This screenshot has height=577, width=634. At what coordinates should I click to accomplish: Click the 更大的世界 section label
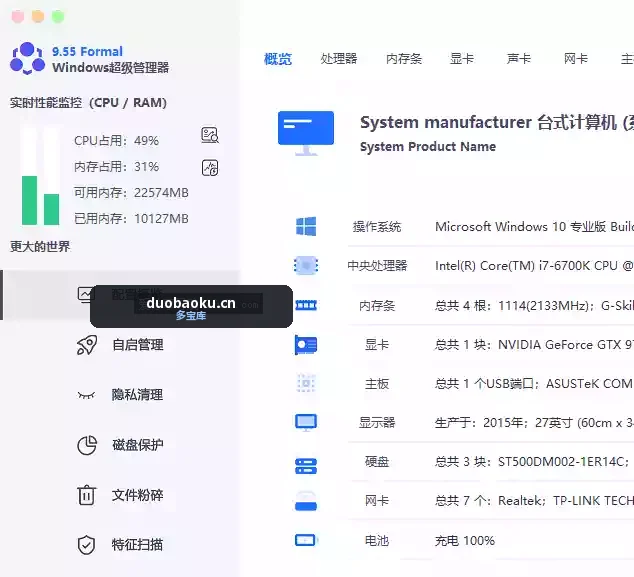pyautogui.click(x=40, y=246)
